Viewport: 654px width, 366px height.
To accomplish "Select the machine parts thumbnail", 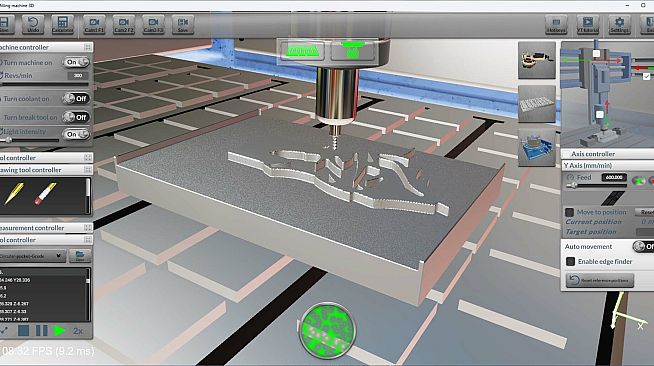I will click(x=536, y=60).
